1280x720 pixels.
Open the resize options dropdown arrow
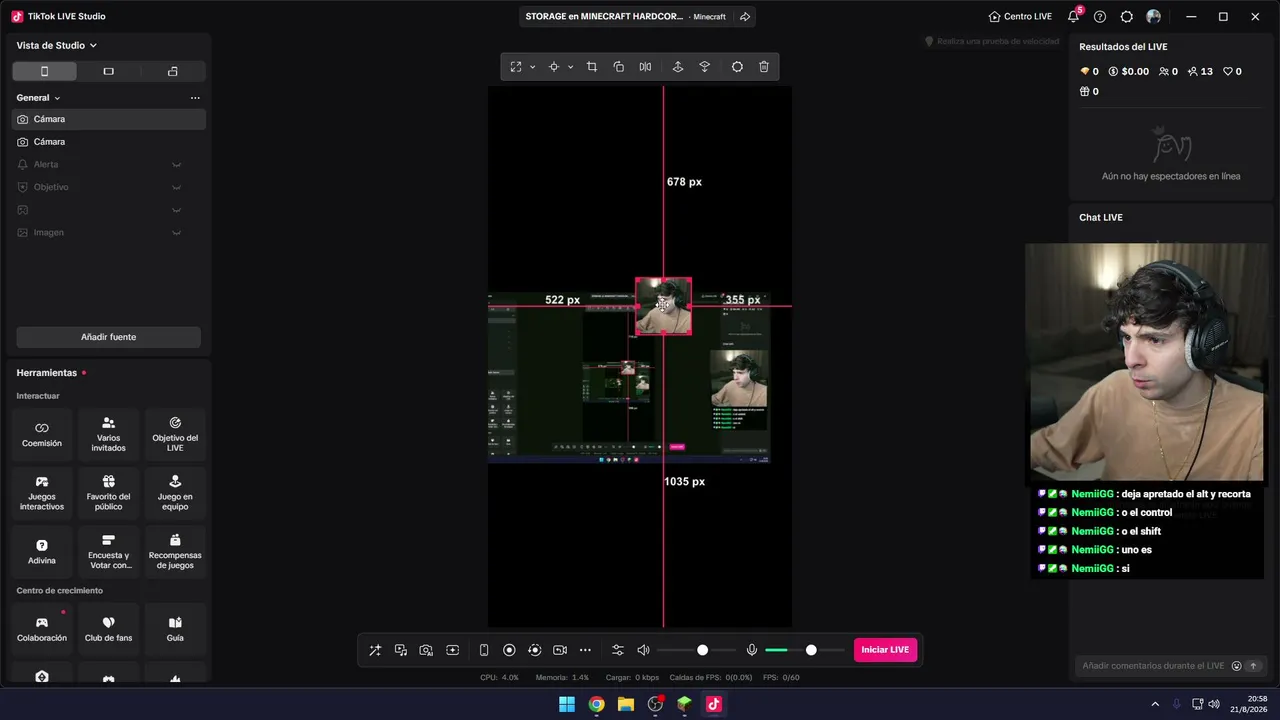(532, 67)
